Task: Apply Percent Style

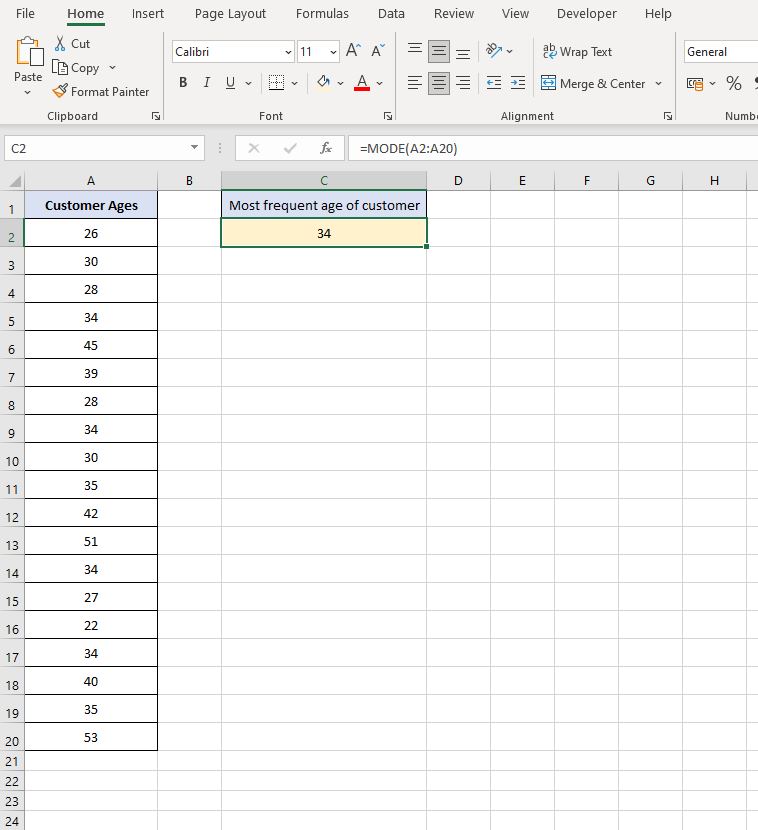Action: [x=734, y=83]
